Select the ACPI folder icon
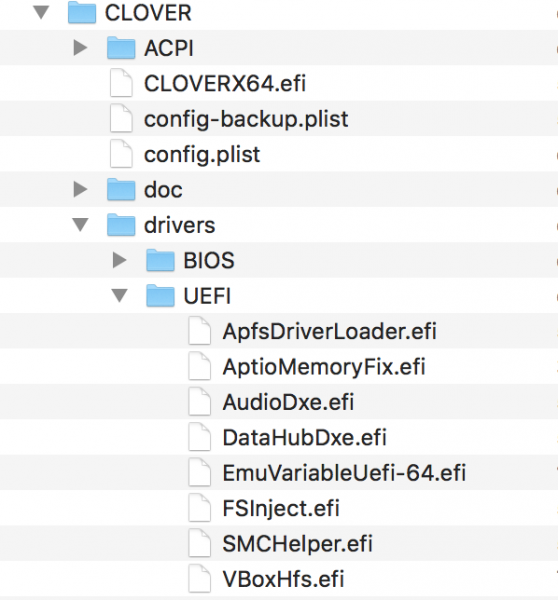The height and width of the screenshot is (600, 558). (121, 48)
